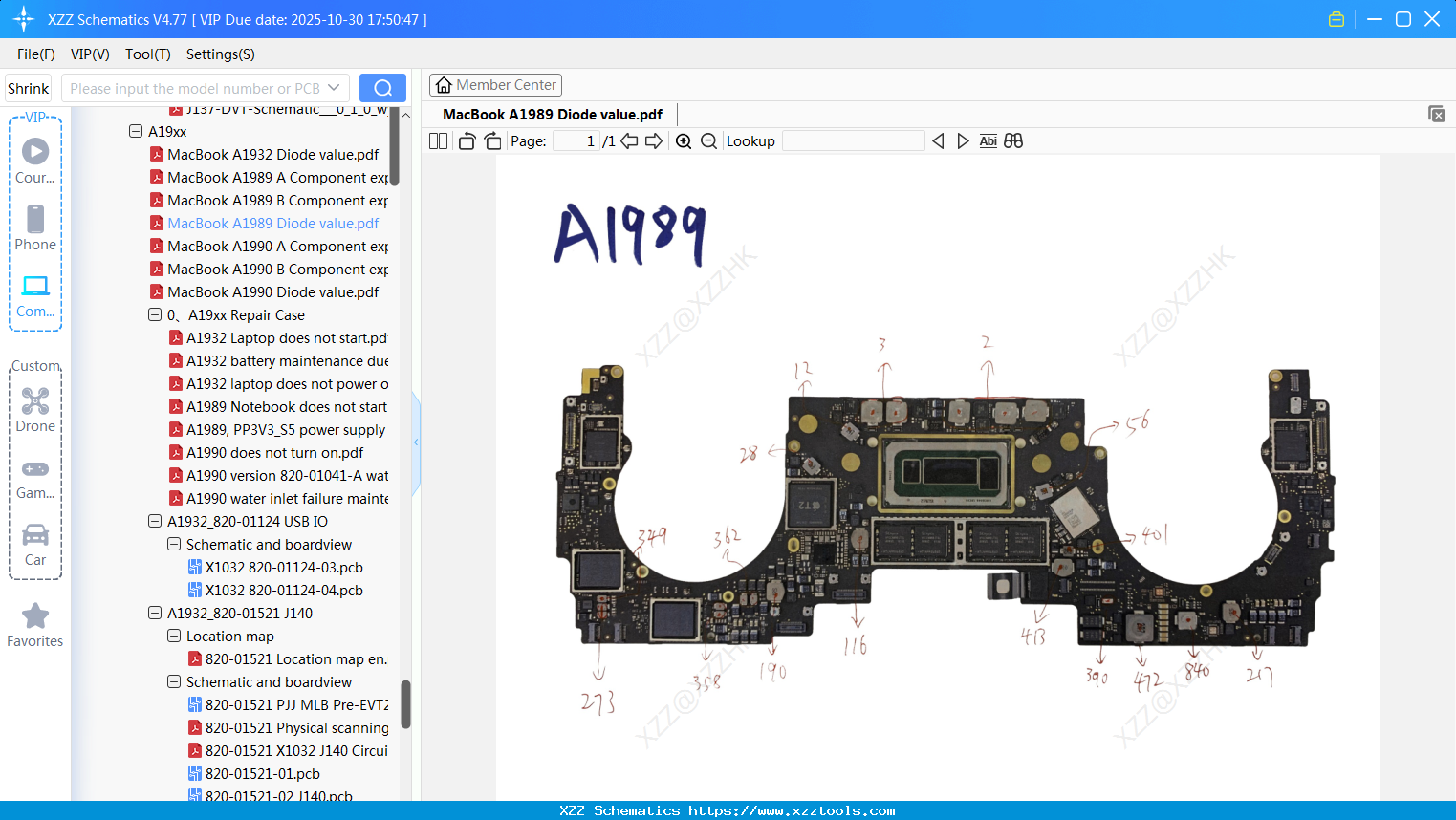Collapse the A19xx tree folder
Screen dimensions: 1456x820
(x=136, y=132)
